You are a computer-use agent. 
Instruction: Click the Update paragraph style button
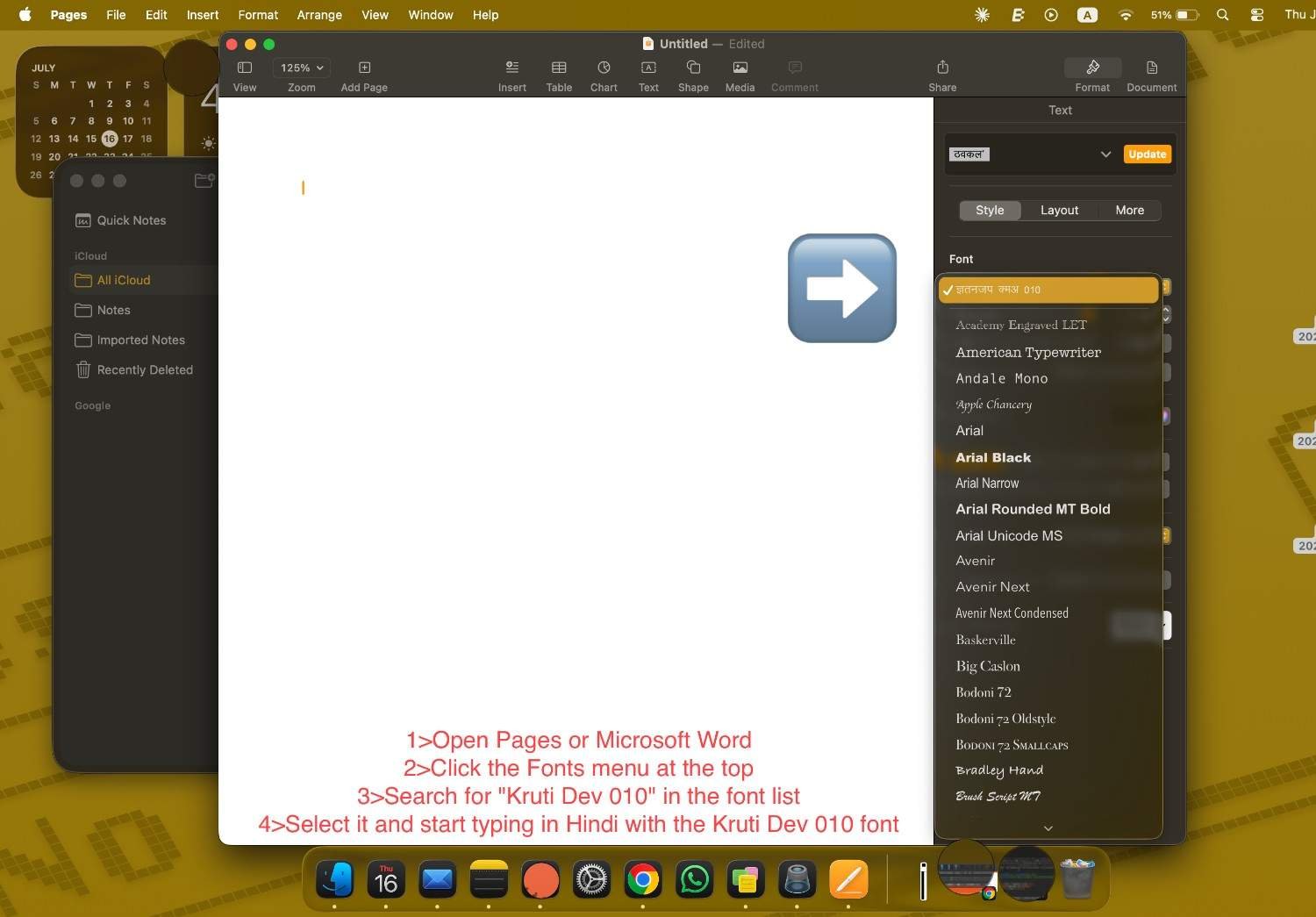pyautogui.click(x=1147, y=154)
